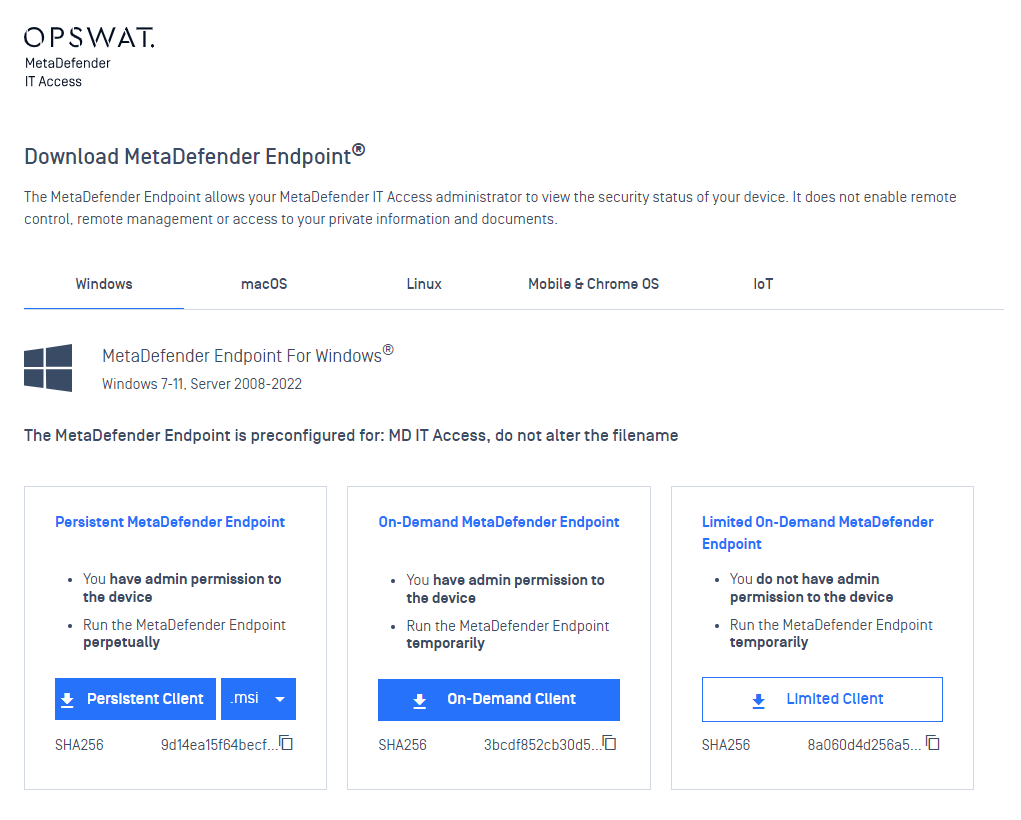Image resolution: width=1021 pixels, height=820 pixels.
Task: Switch to the macOS tab
Action: pyautogui.click(x=264, y=284)
